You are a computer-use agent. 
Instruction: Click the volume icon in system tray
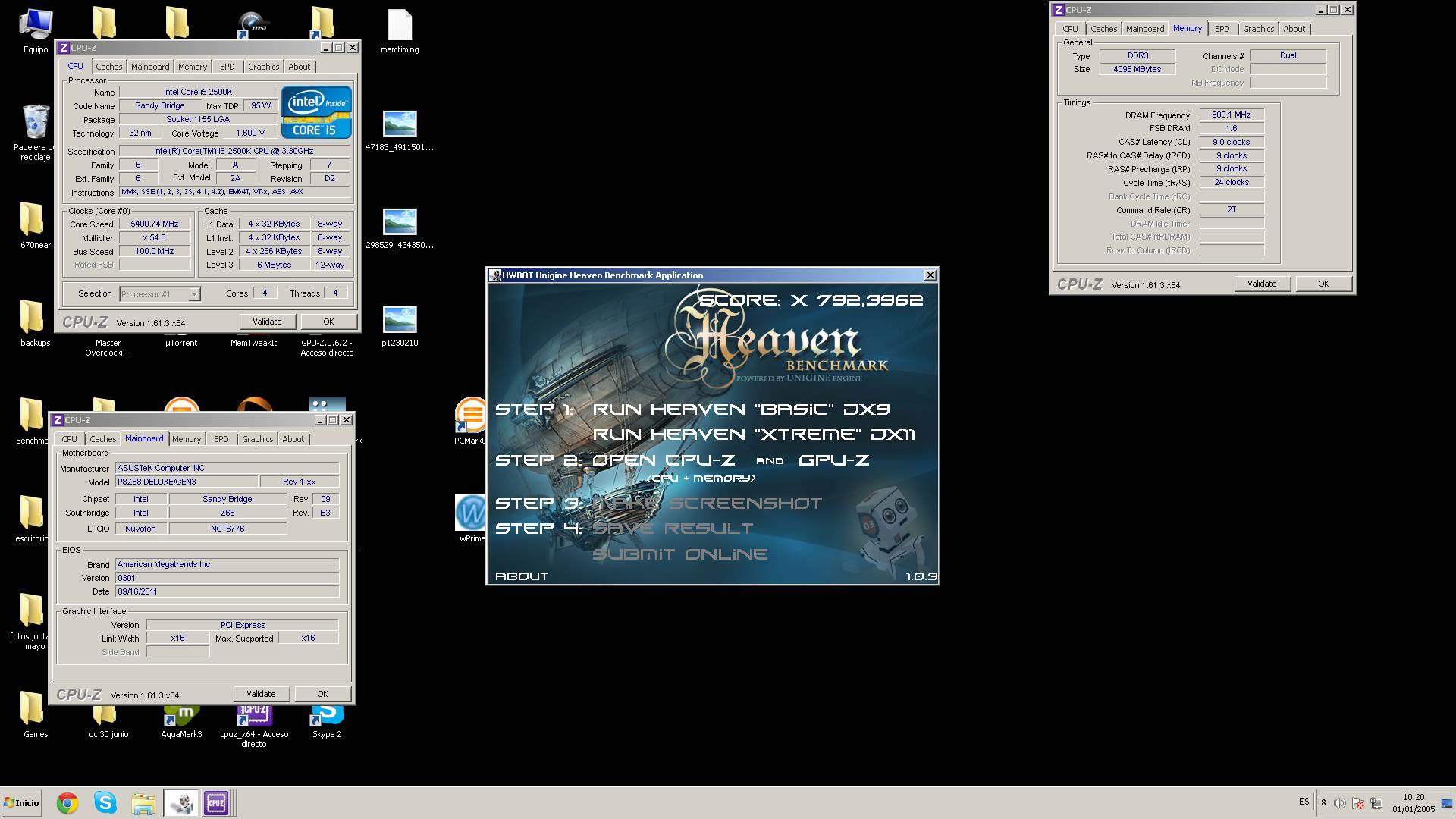coord(1340,803)
